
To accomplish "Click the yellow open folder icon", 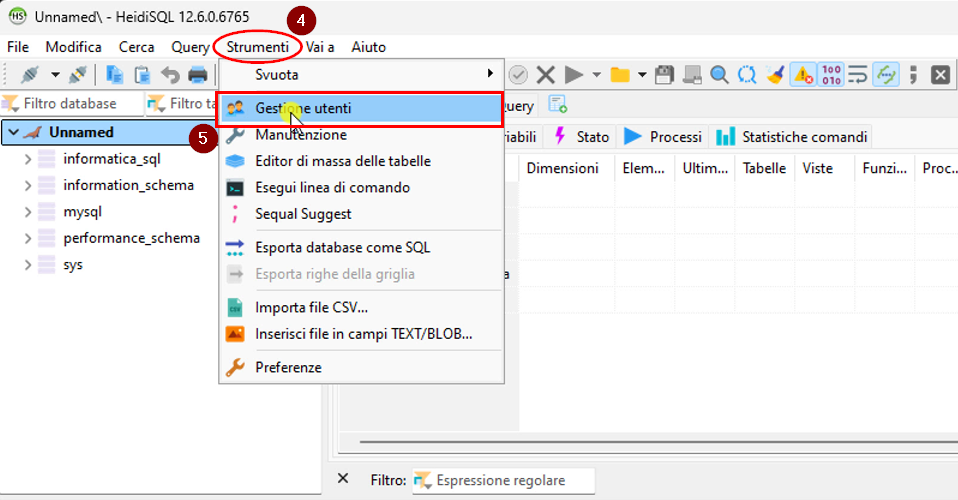I will click(620, 75).
